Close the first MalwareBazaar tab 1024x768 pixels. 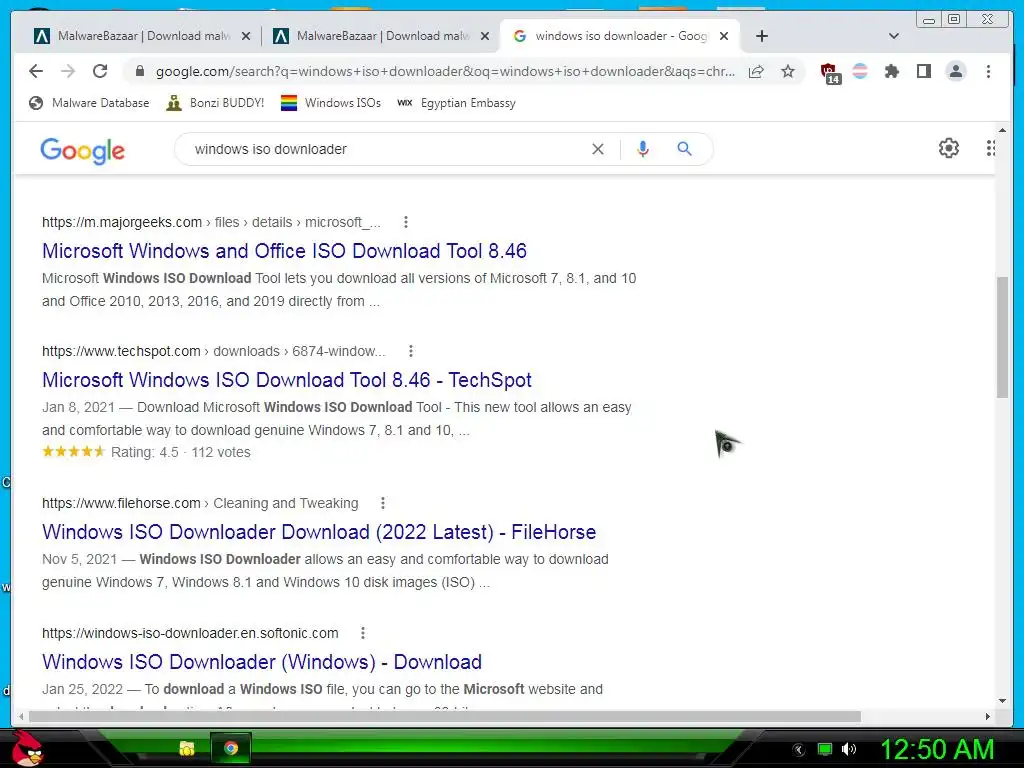(x=246, y=37)
